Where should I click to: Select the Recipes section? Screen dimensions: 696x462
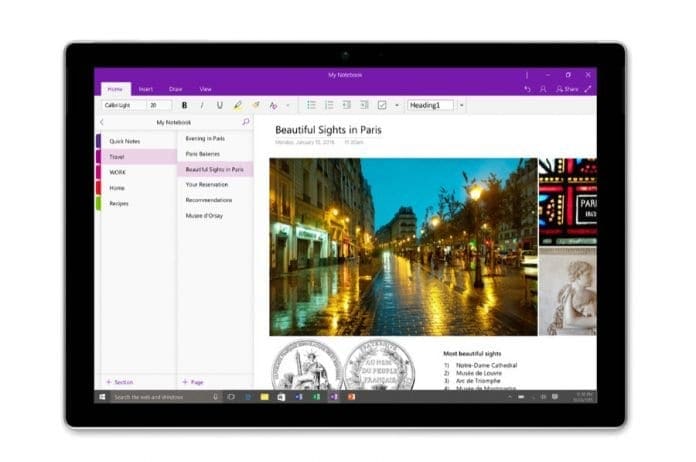coord(137,203)
